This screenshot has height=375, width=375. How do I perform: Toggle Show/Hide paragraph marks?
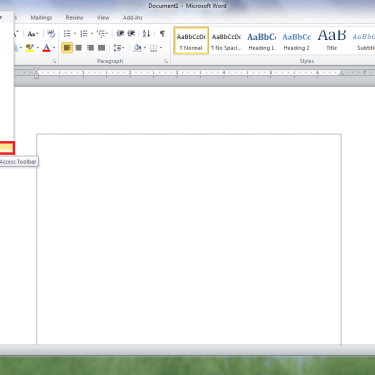pyautogui.click(x=162, y=34)
